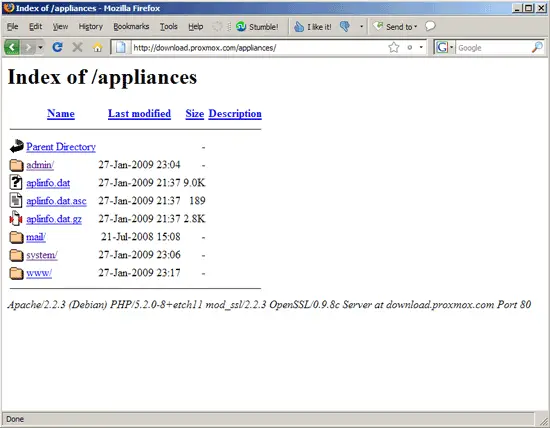Image resolution: width=550 pixels, height=428 pixels.
Task: Open the Tools menu
Action: (x=169, y=27)
